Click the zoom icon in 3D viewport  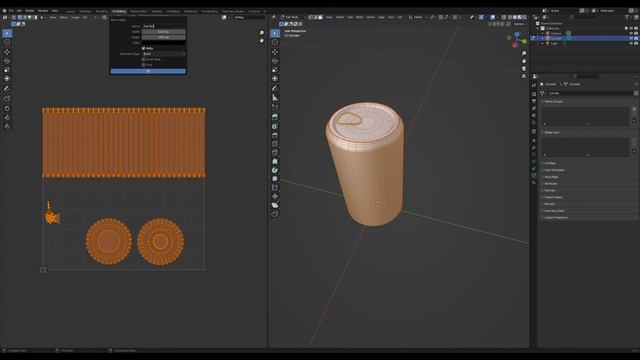pyautogui.click(x=524, y=53)
